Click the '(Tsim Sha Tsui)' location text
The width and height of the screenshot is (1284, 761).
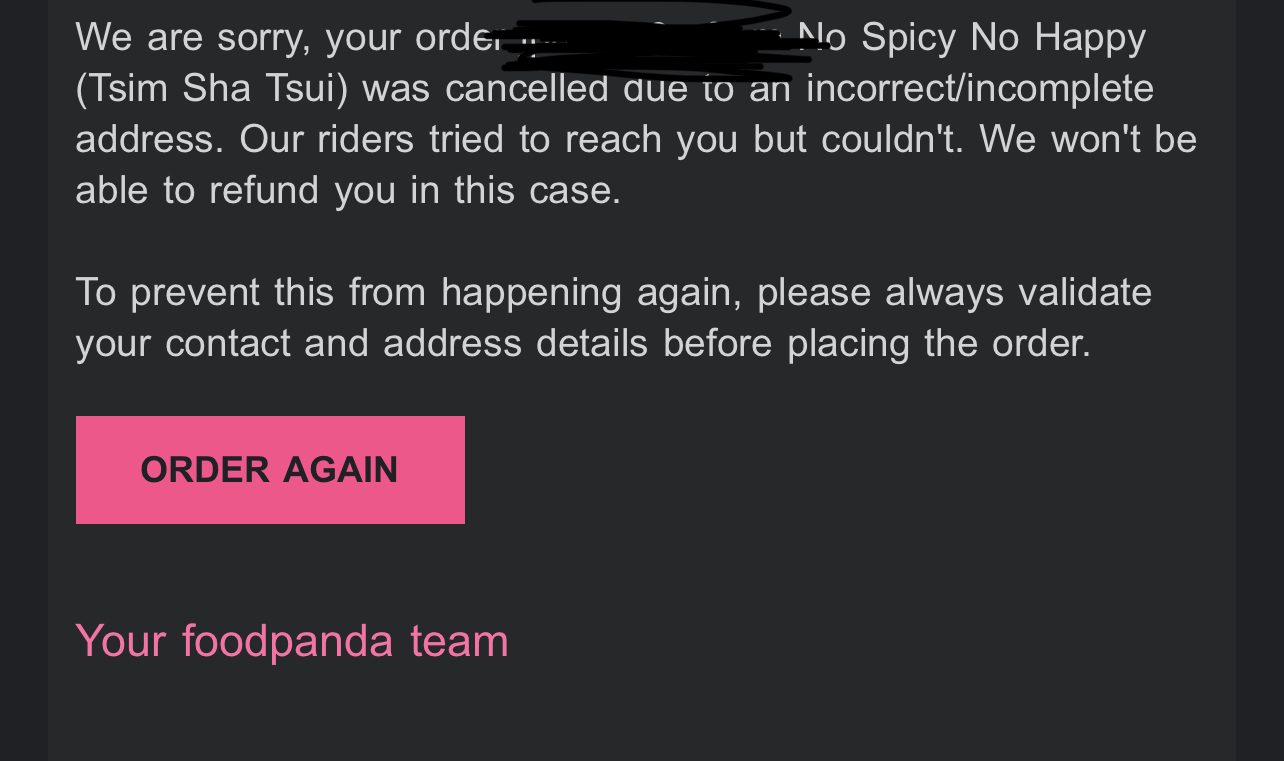pos(212,88)
